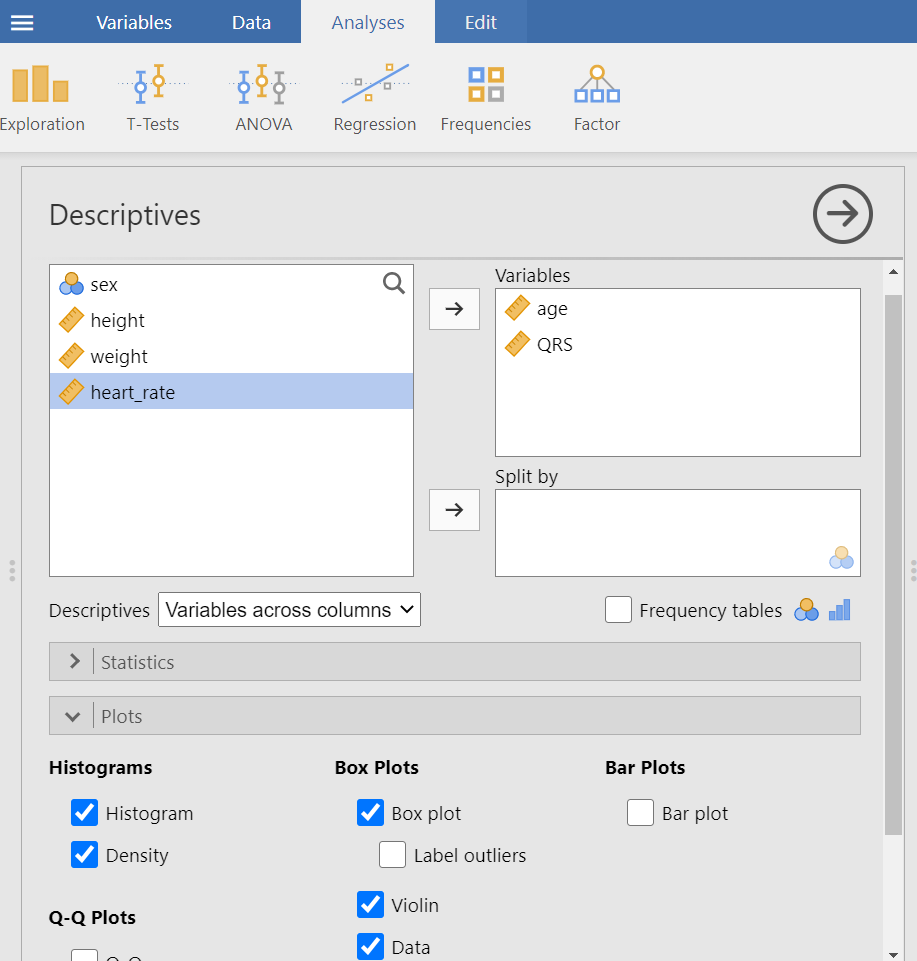
Task: Click the search icon in variable list
Action: [x=394, y=284]
